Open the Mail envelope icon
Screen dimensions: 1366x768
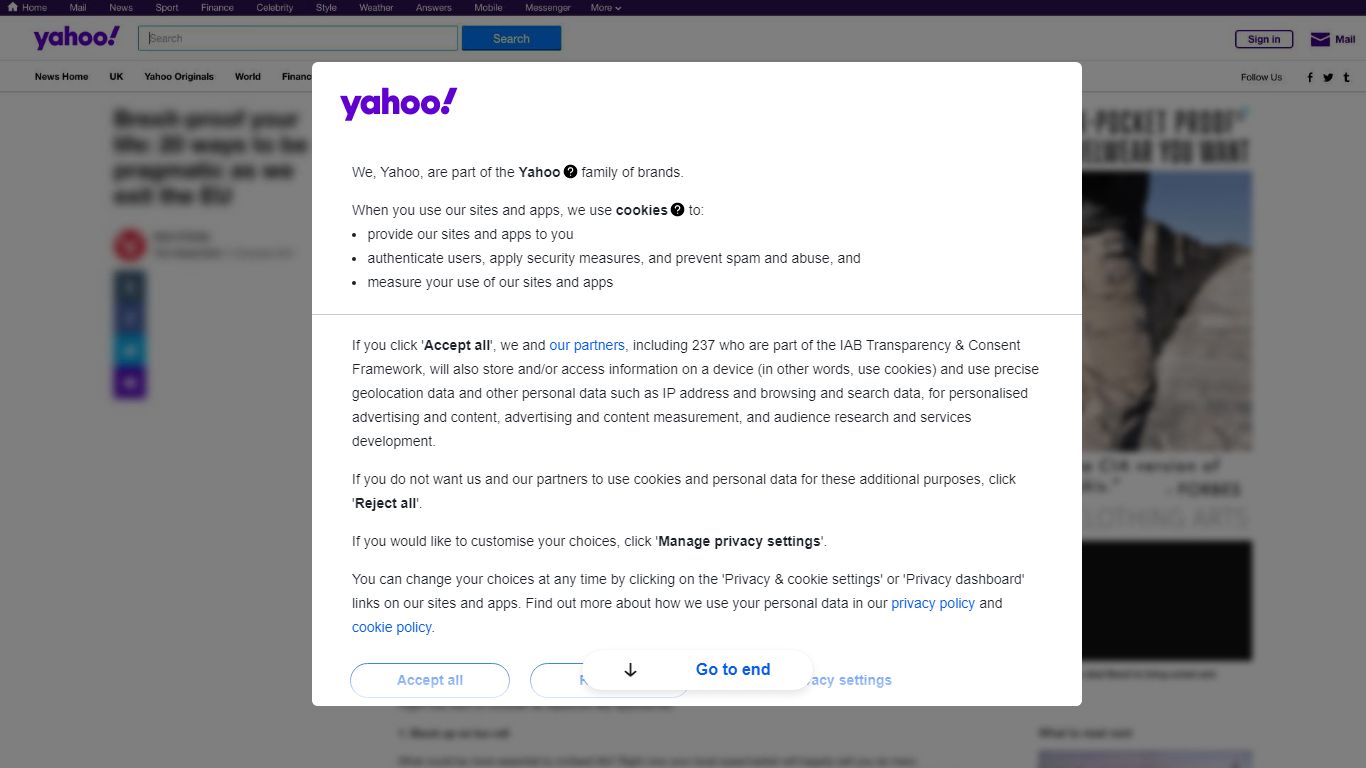pos(1320,39)
